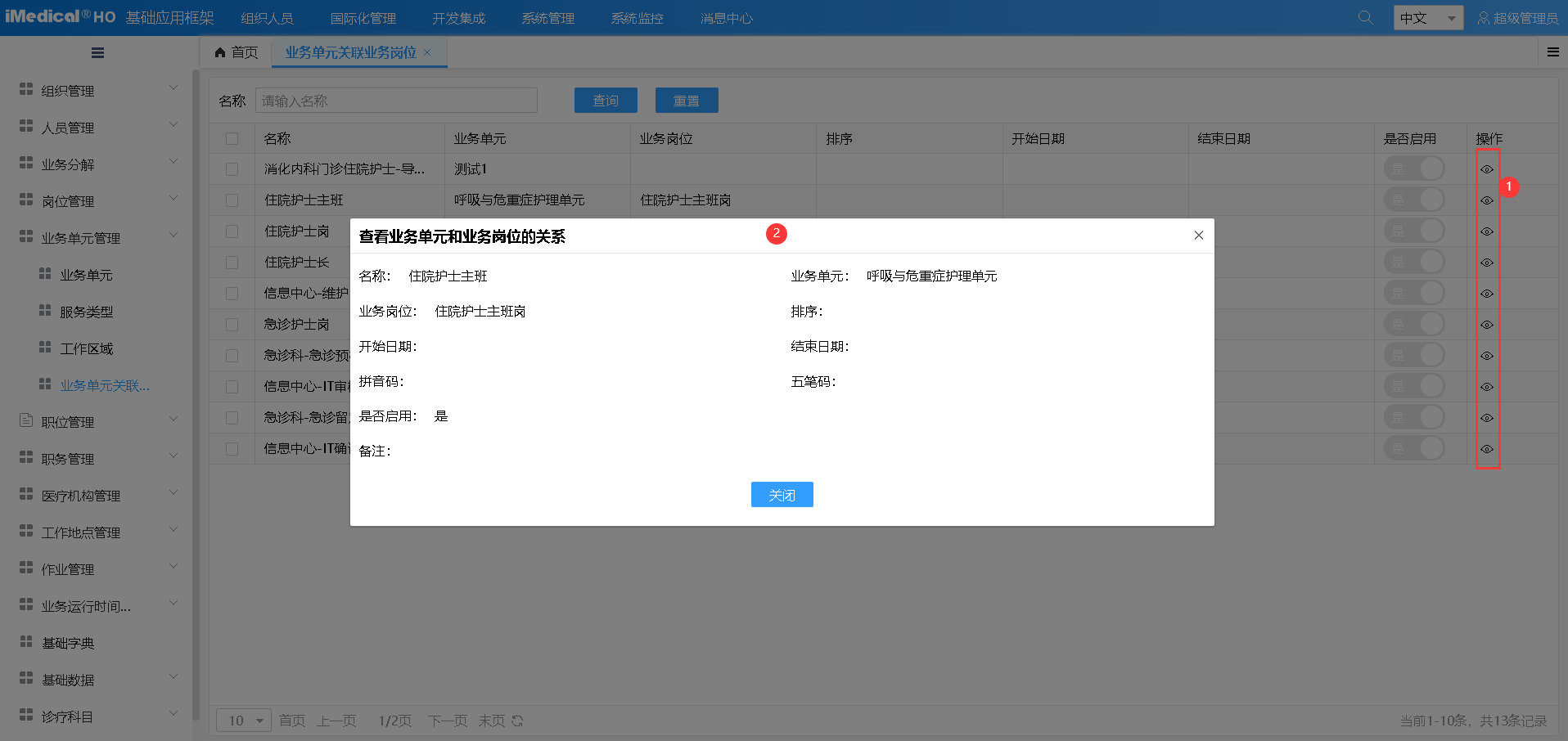Close the dialog with the 关闭 button
Screen dimensions: 1568x741
pos(782,494)
